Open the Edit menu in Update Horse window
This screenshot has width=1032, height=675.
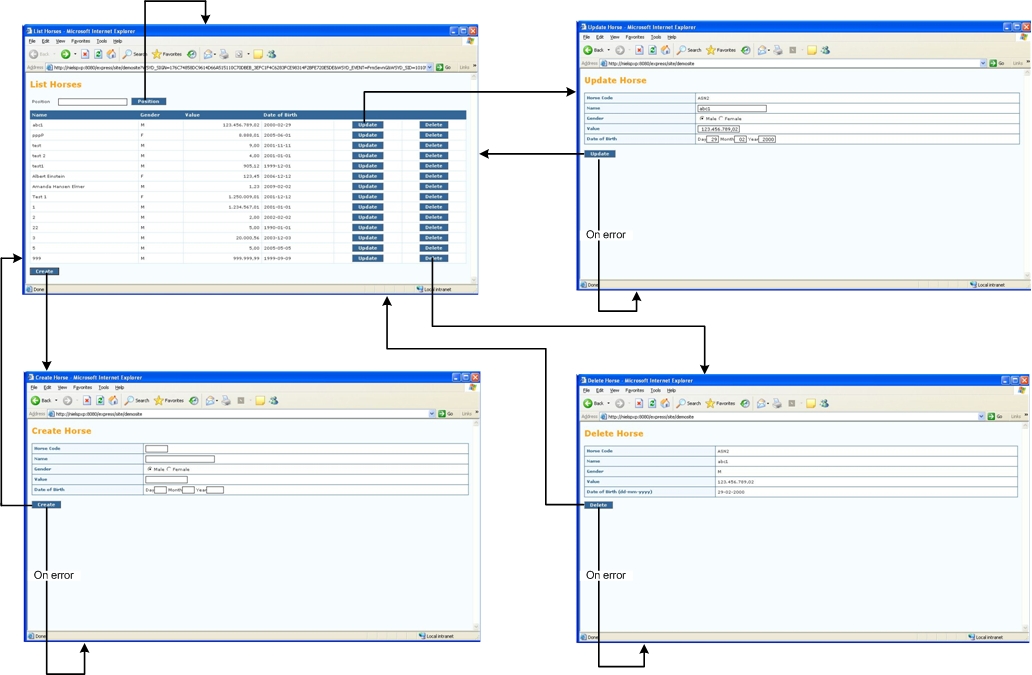coord(600,37)
